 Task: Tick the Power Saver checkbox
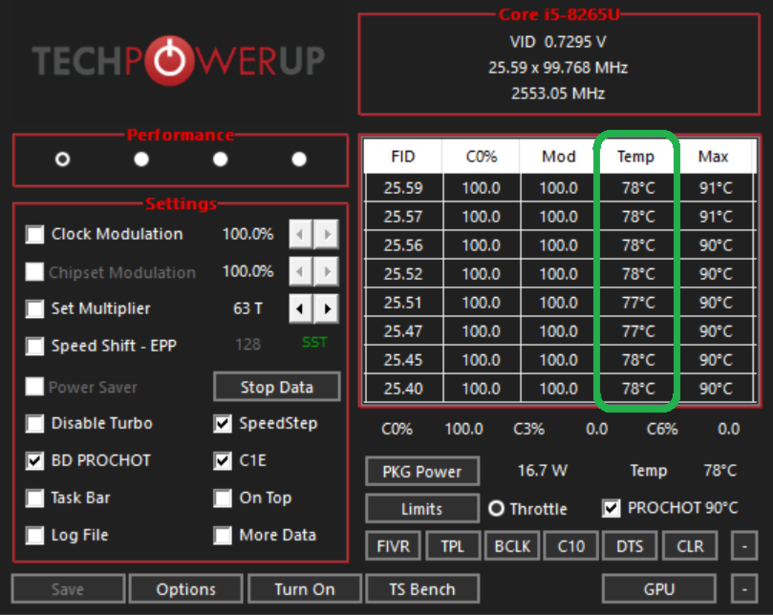point(35,386)
